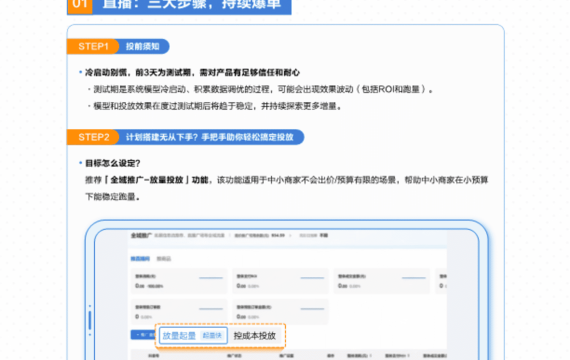The image size is (570, 360).
Task: Select the 控成本投放 delivery option
Action: (x=255, y=336)
